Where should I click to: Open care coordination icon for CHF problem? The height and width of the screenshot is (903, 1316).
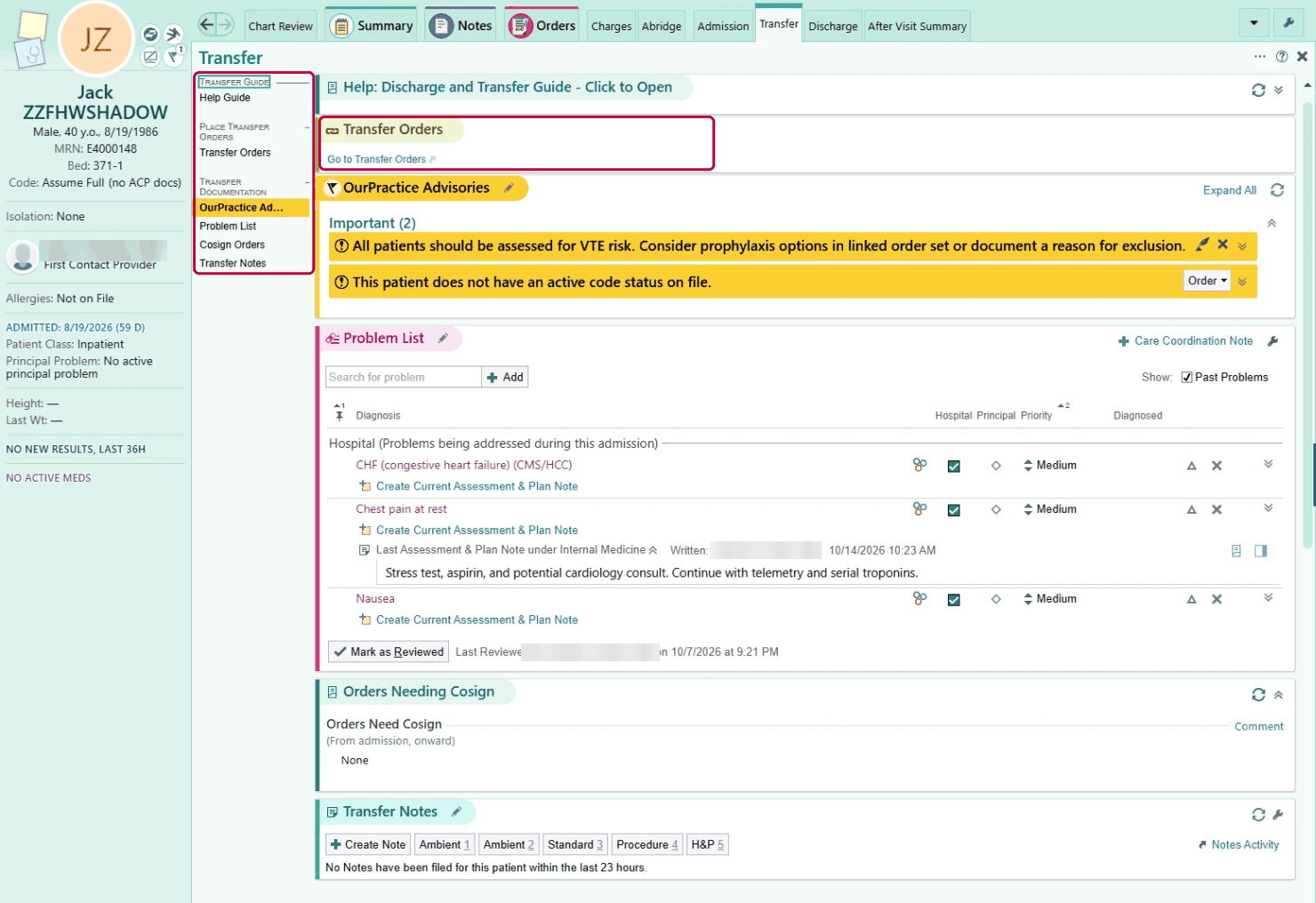click(x=919, y=465)
